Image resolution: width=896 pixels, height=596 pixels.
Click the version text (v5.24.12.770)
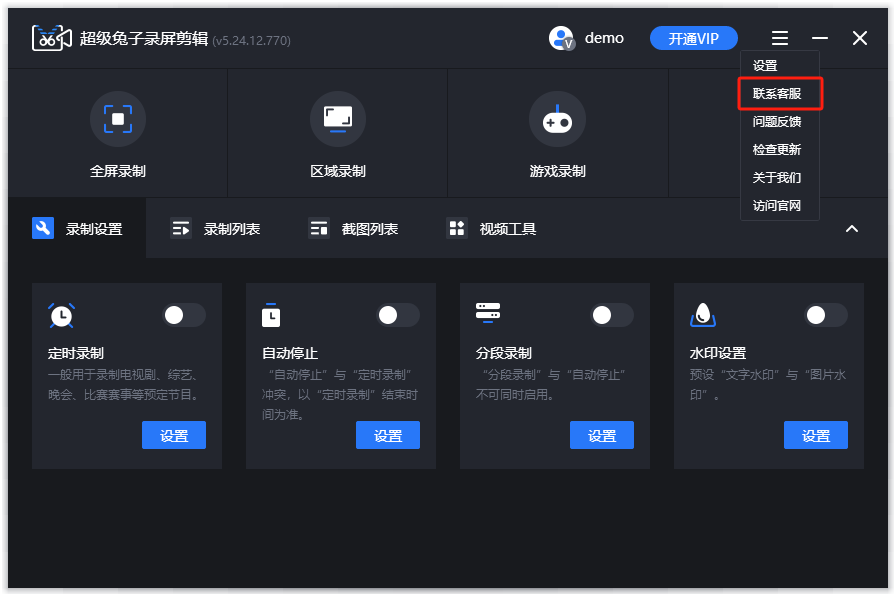(251, 41)
